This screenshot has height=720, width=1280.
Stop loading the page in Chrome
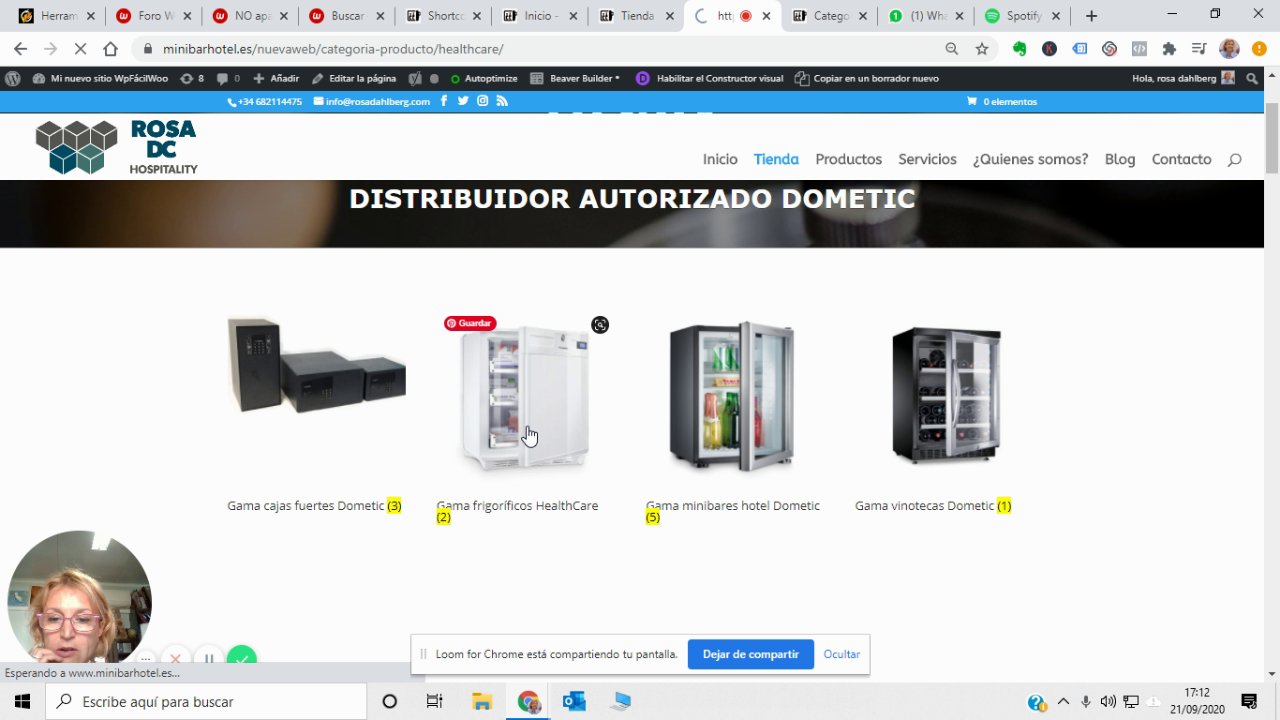(79, 49)
